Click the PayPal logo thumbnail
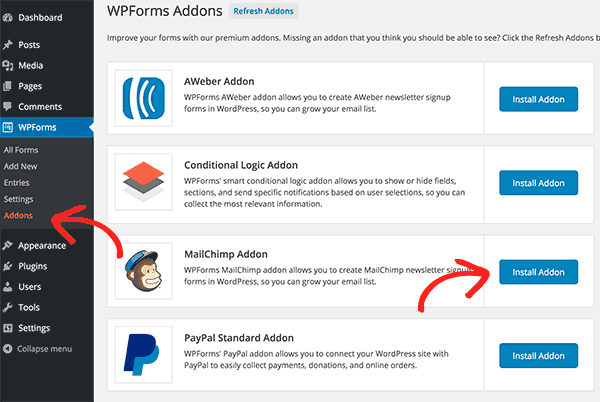This screenshot has width=600, height=402. [143, 355]
